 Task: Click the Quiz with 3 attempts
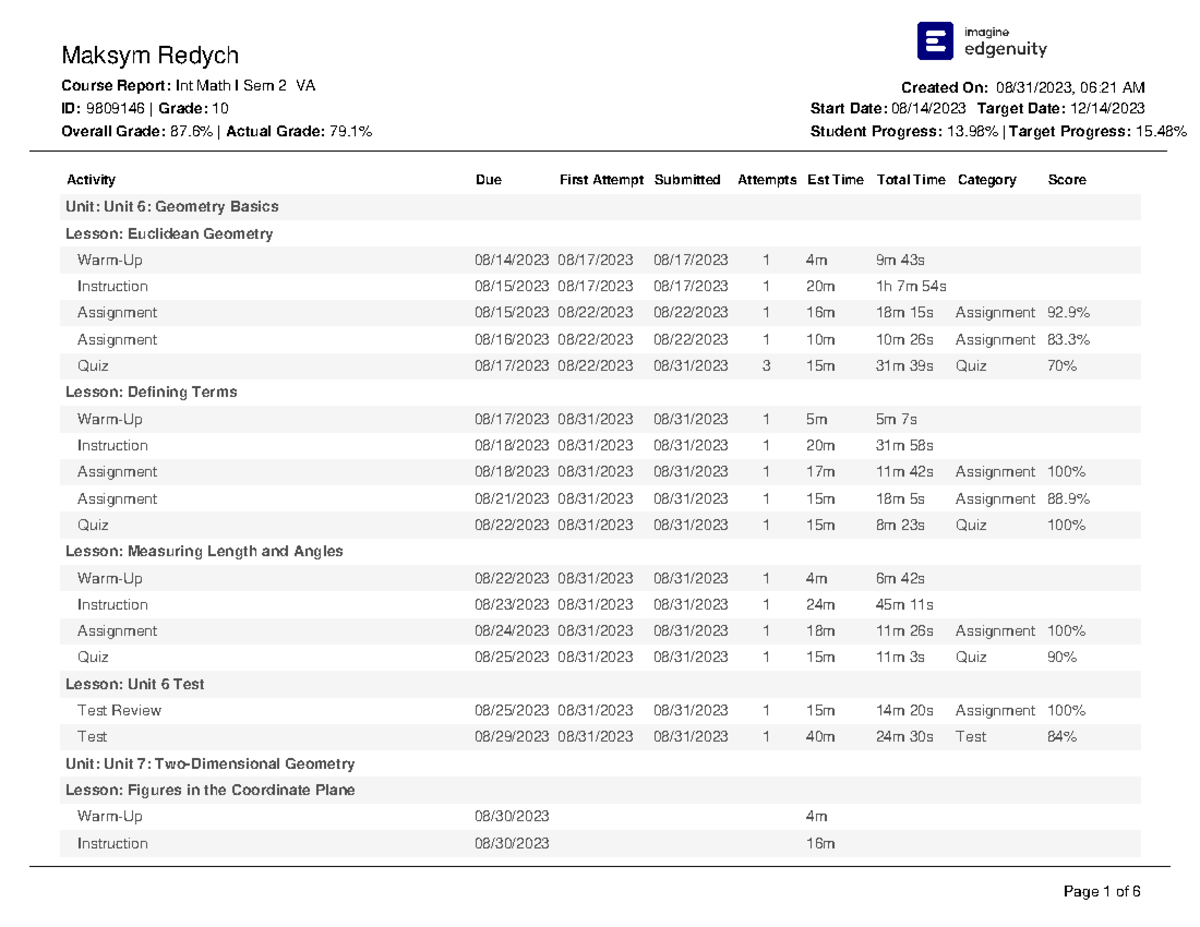click(600, 366)
